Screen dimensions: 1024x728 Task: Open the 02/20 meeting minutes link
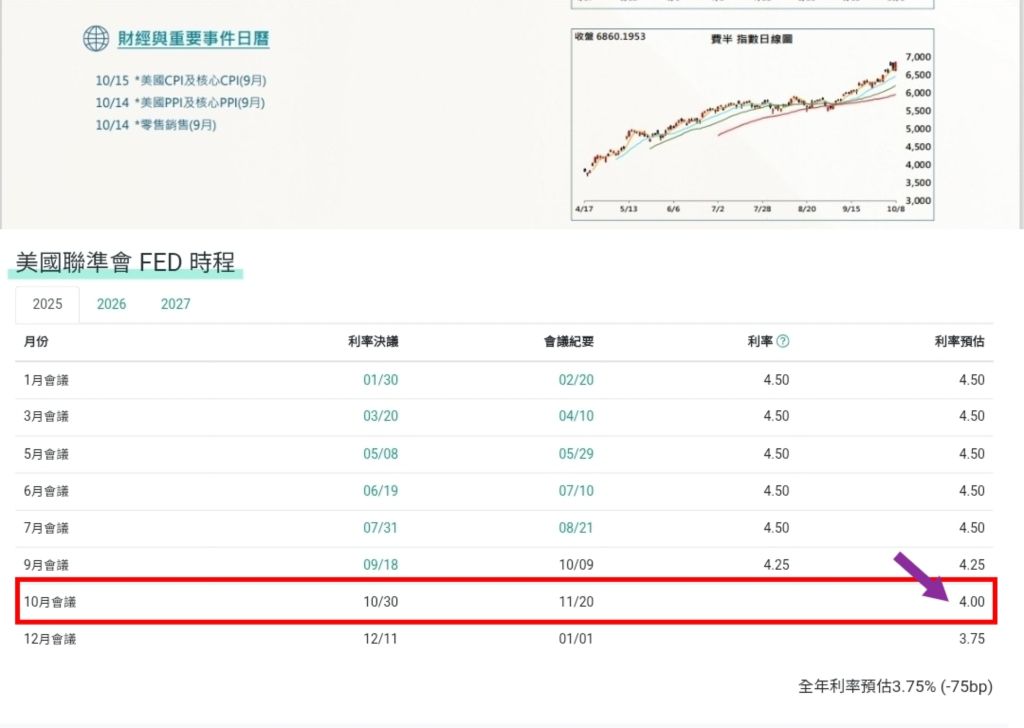tap(576, 380)
